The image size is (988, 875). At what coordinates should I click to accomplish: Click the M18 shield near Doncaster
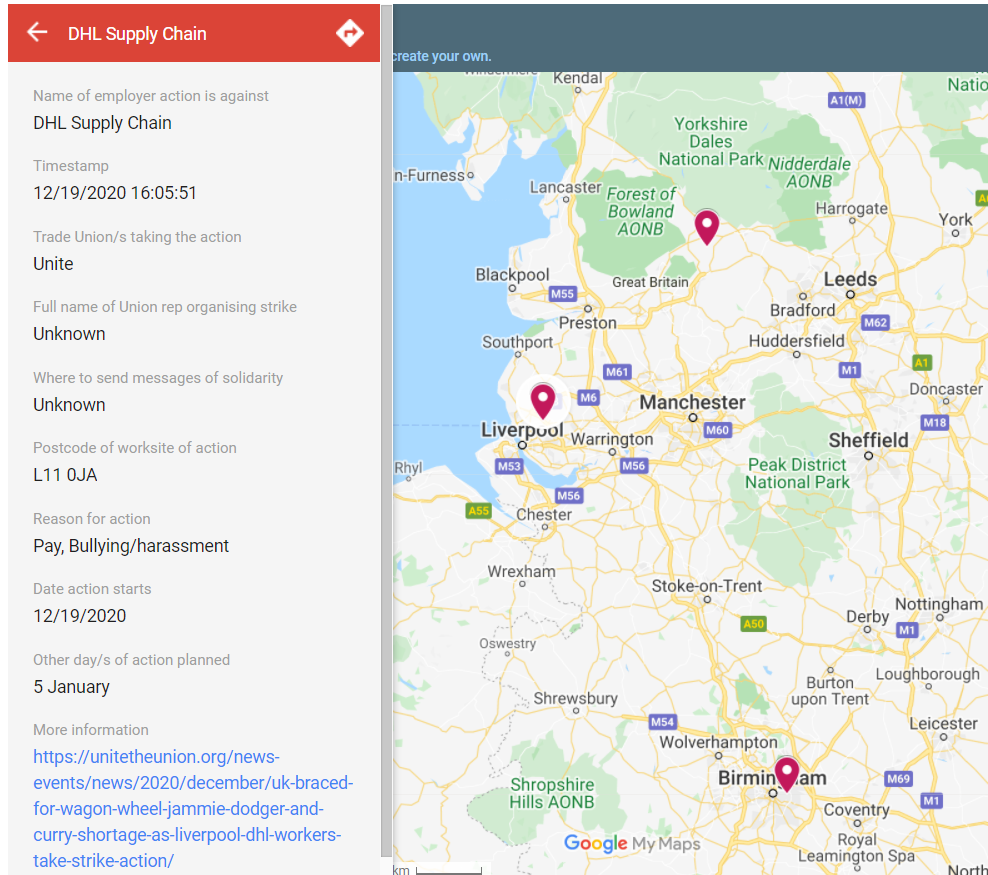point(934,422)
